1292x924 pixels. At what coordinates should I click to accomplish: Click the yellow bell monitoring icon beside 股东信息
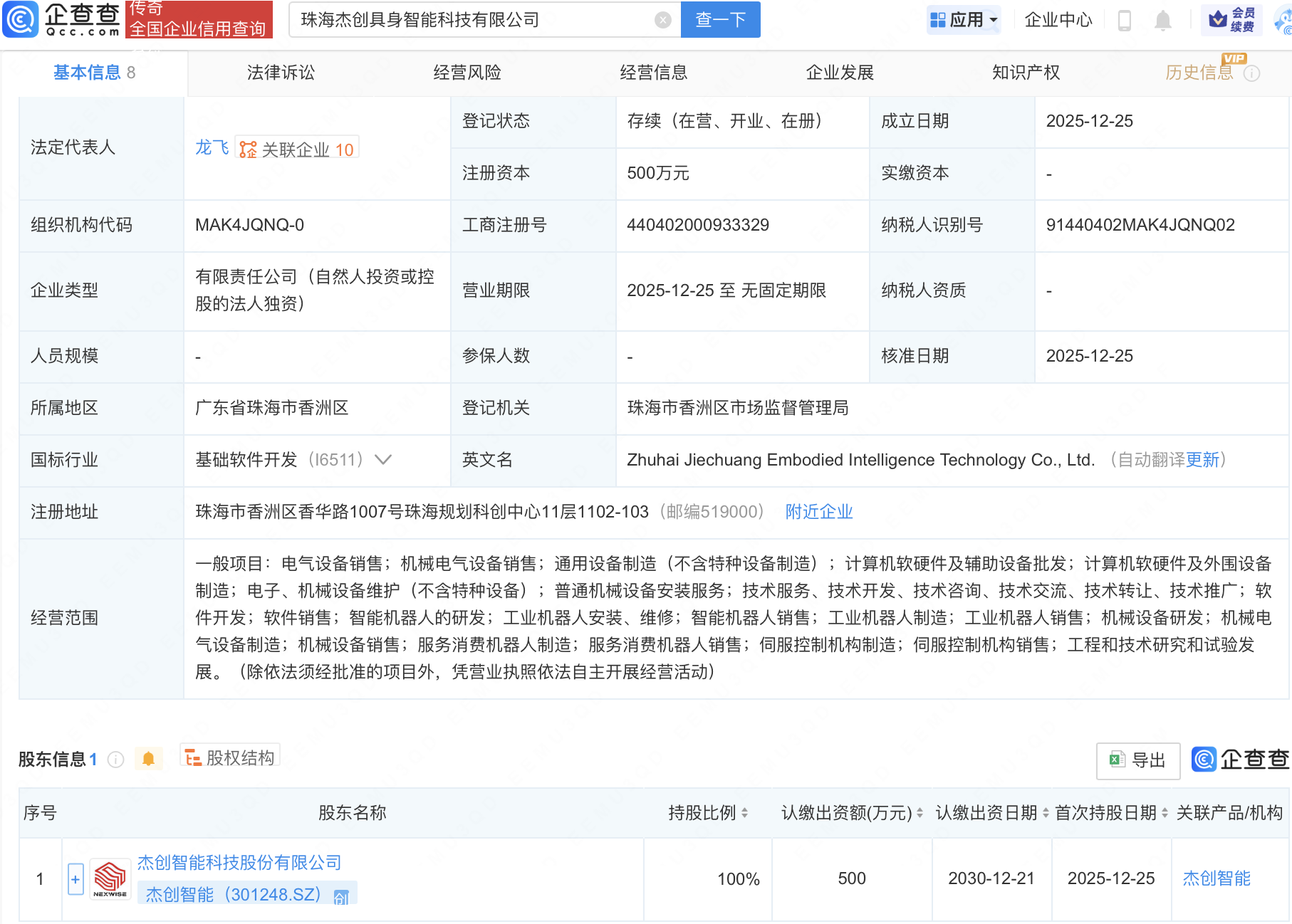(149, 758)
